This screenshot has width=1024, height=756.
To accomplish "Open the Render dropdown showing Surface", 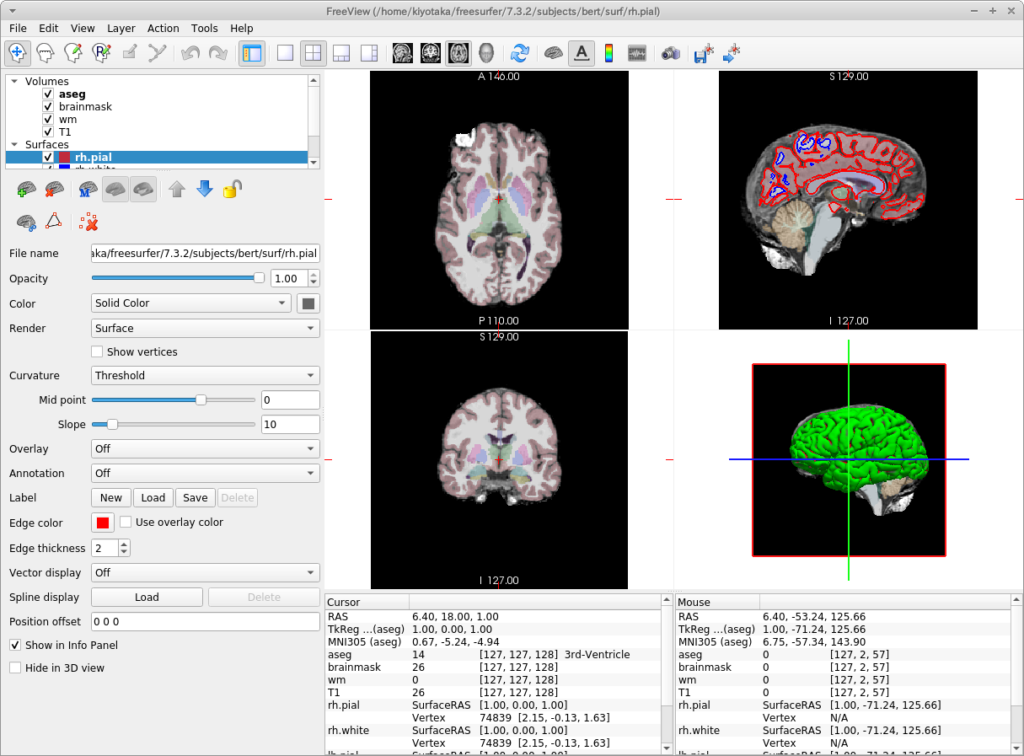I will tap(205, 328).
